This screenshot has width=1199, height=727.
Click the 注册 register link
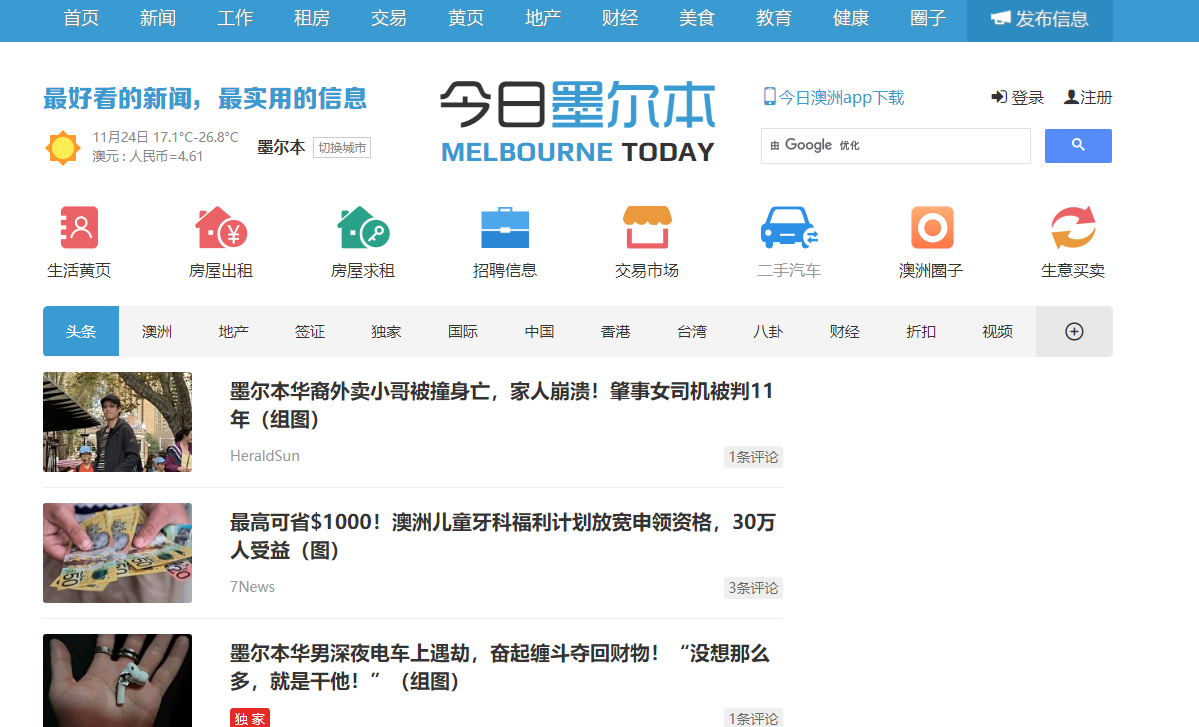click(1088, 97)
